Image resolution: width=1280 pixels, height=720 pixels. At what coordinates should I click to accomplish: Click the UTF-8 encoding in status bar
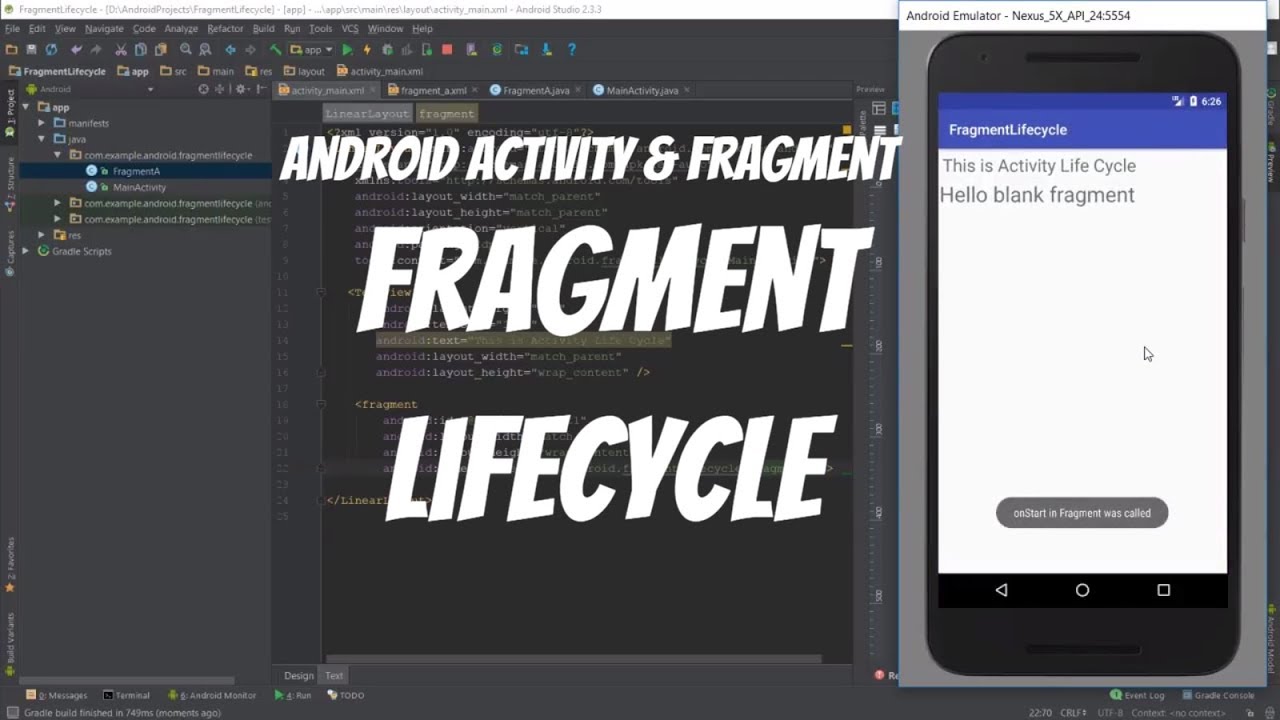1110,713
